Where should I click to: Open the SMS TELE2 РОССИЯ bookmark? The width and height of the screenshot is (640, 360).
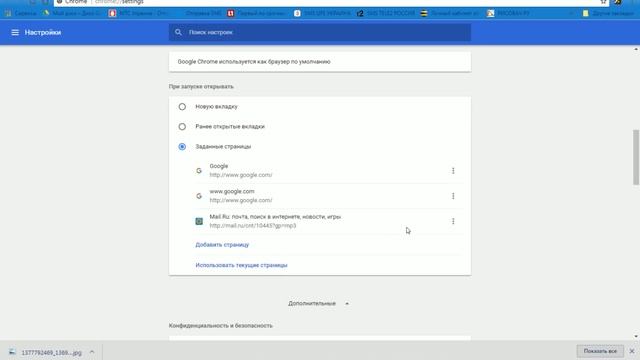click(386, 13)
